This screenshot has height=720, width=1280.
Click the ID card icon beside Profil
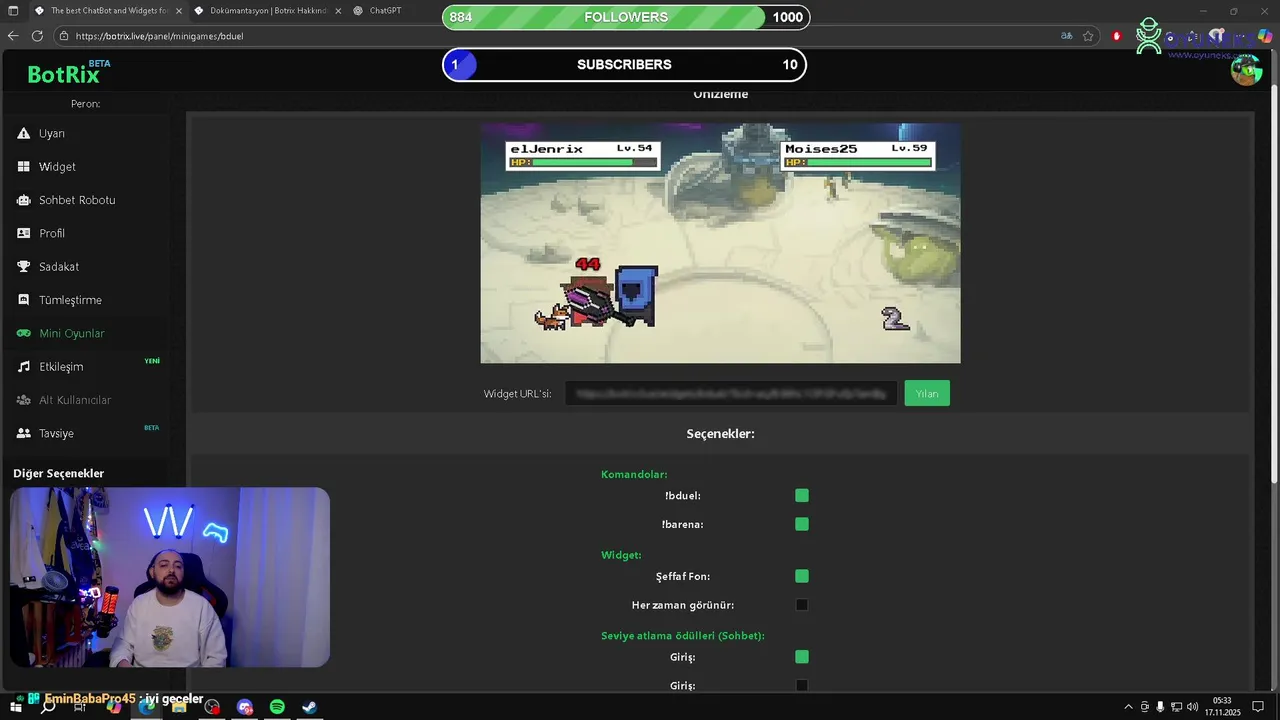24,233
